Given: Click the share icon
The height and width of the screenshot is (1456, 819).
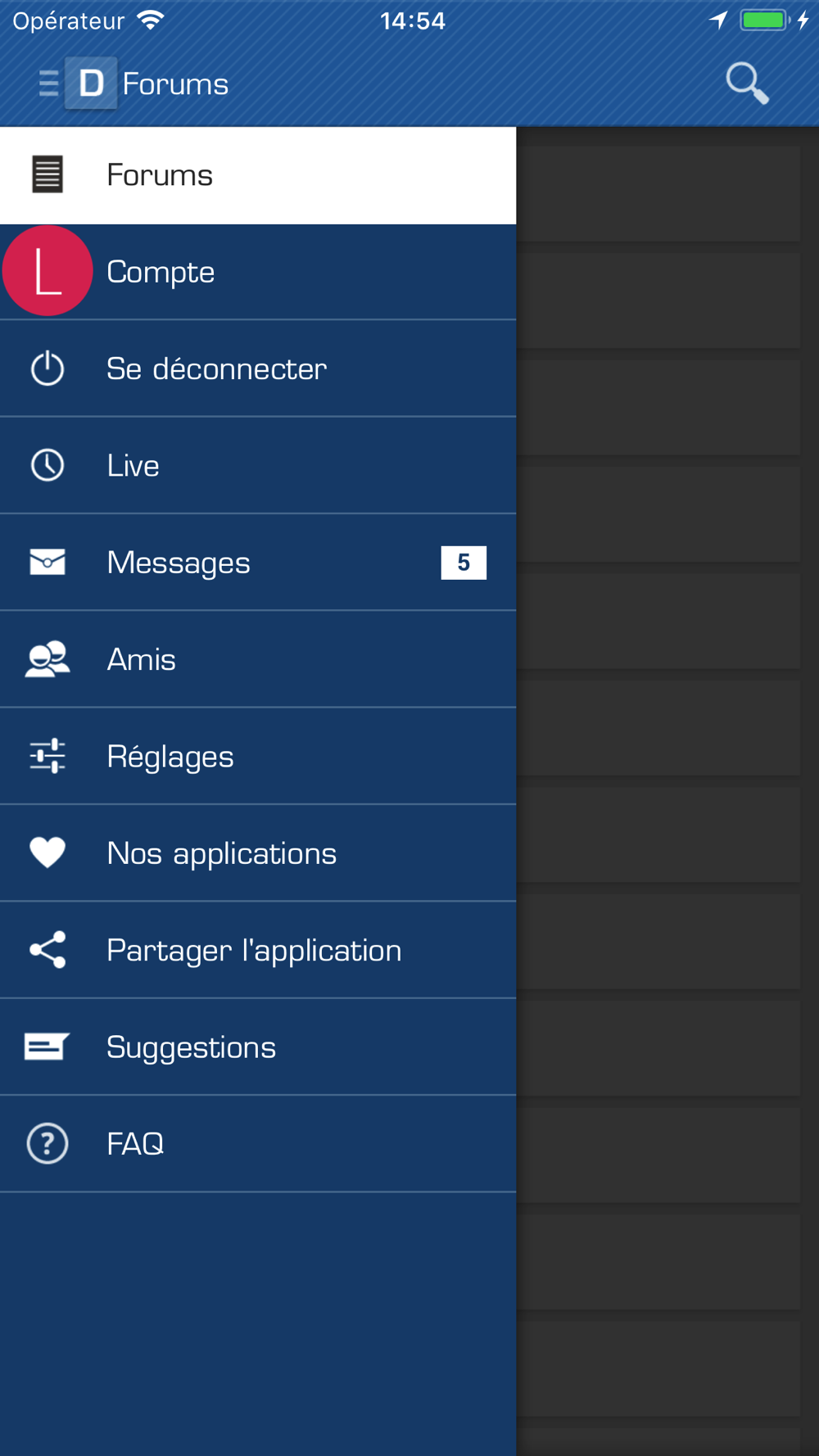Looking at the screenshot, I should pos(48,950).
